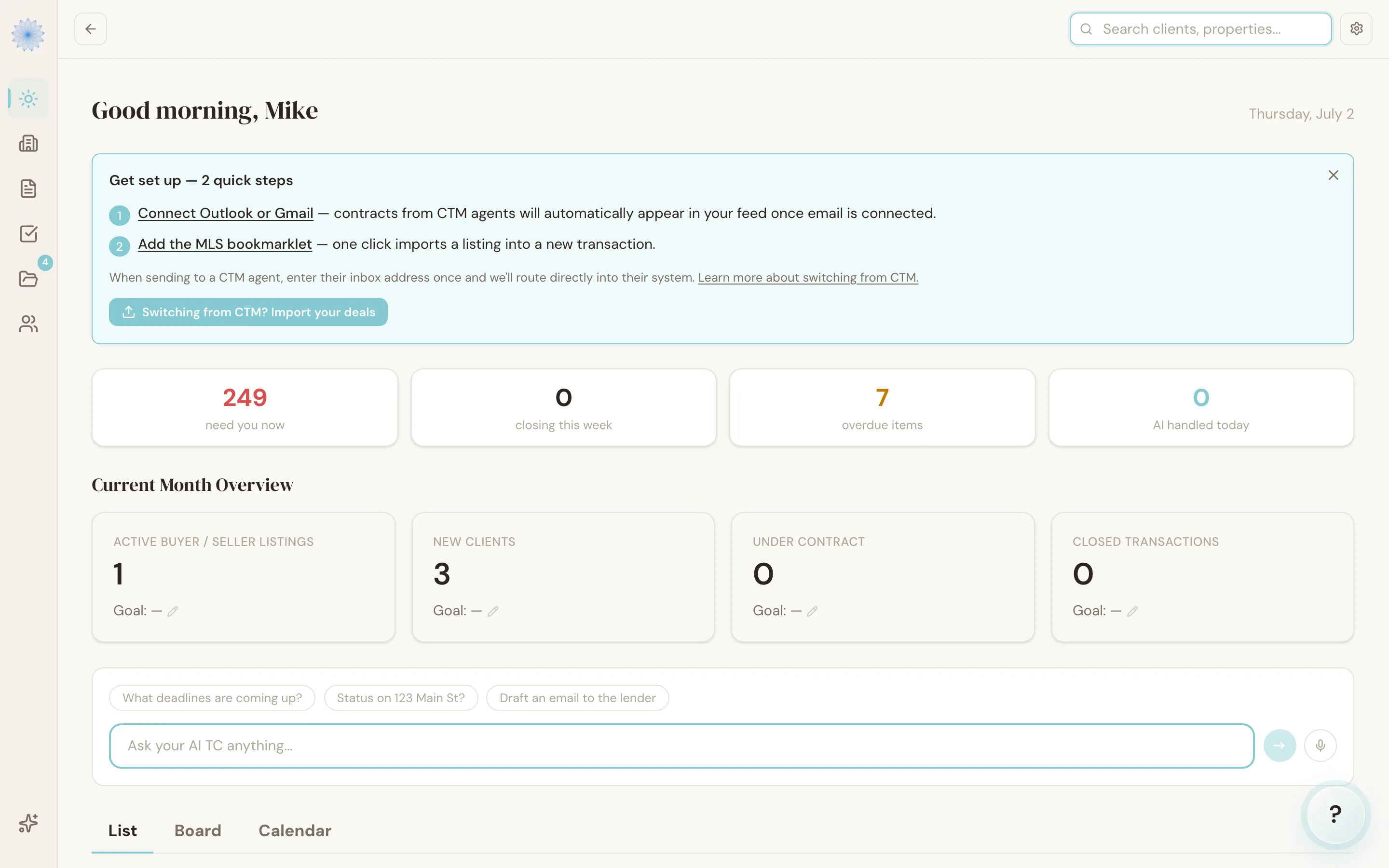Click the Current Month Overview heading

(192, 485)
